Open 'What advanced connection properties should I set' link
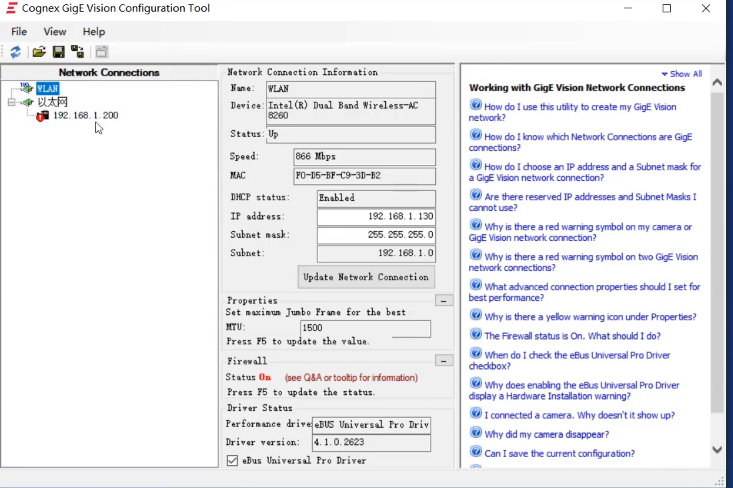The image size is (733, 488). (584, 292)
